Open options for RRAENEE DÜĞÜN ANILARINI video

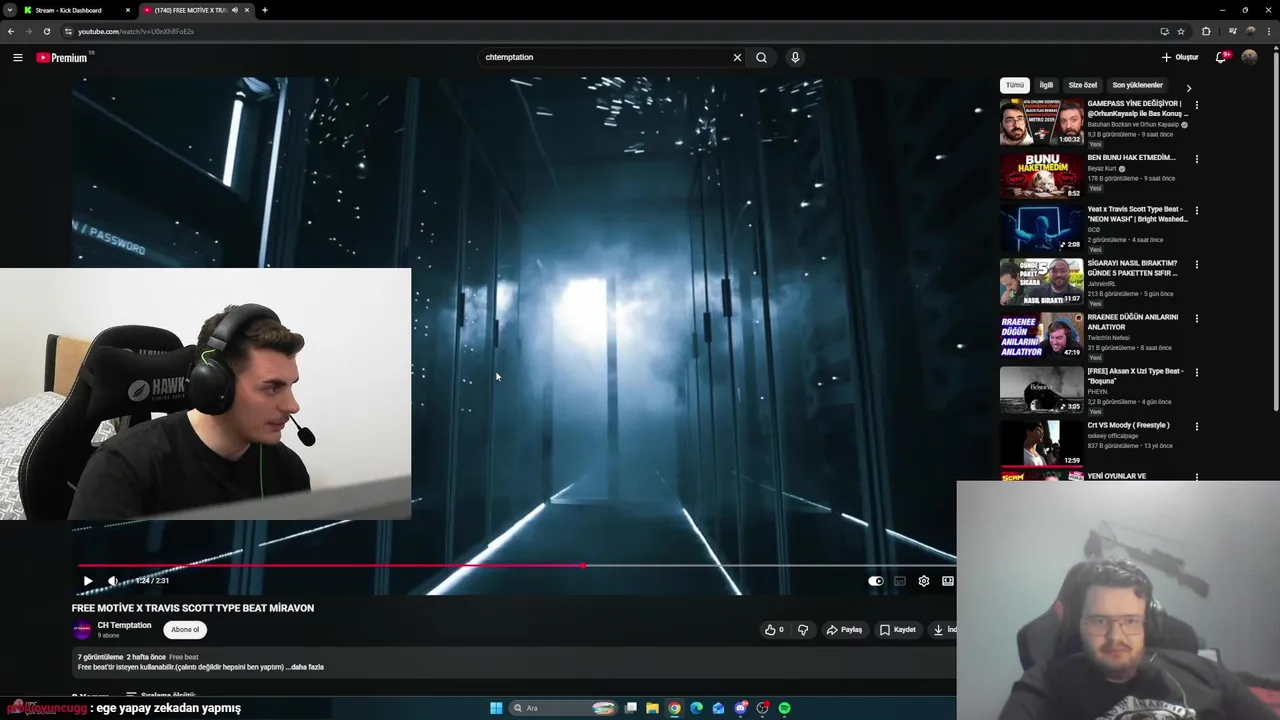1197,319
